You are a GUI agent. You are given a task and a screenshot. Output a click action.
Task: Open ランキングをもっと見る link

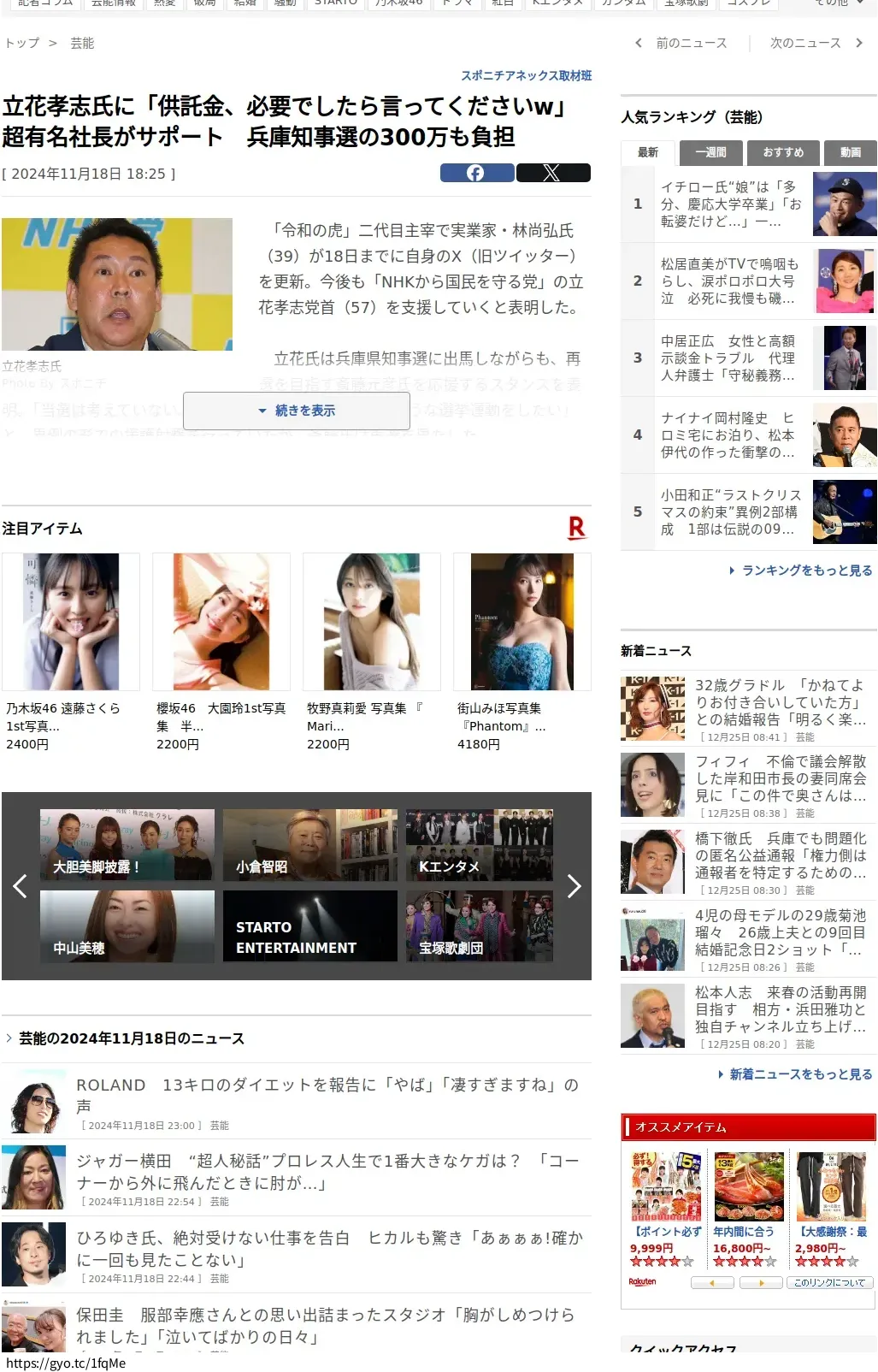[x=806, y=571]
